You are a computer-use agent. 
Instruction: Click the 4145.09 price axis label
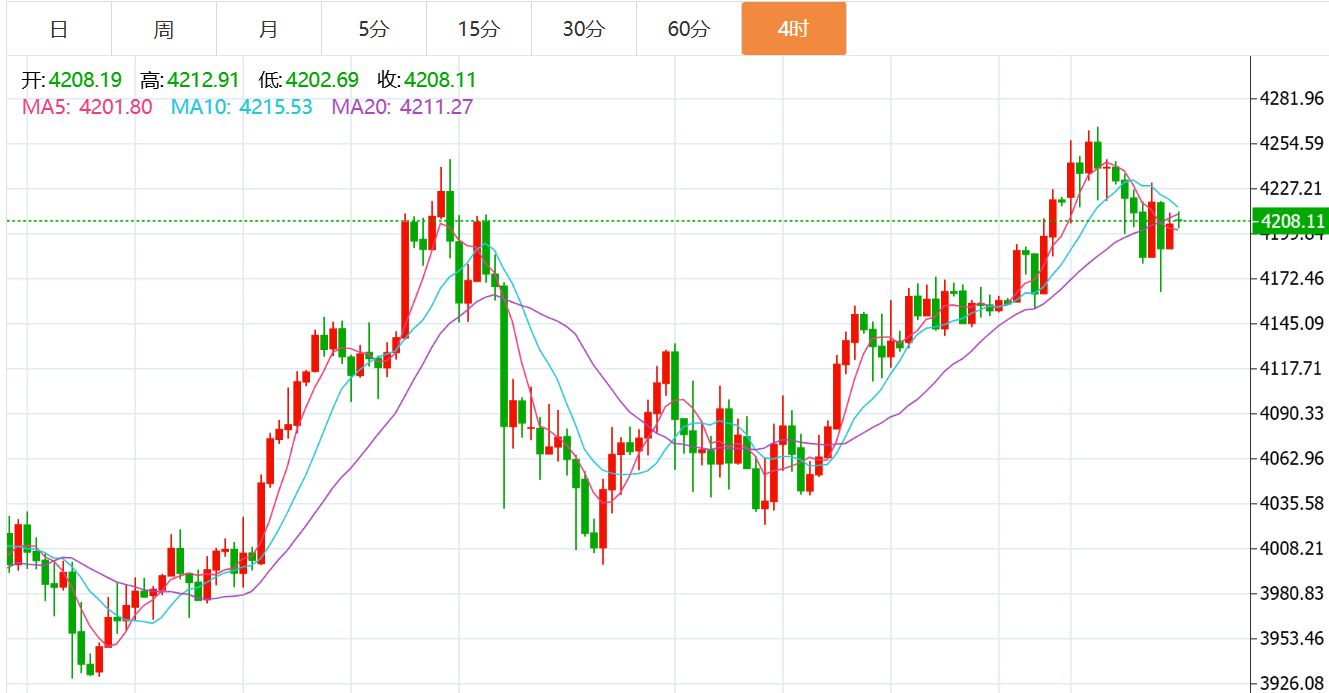(x=1293, y=323)
